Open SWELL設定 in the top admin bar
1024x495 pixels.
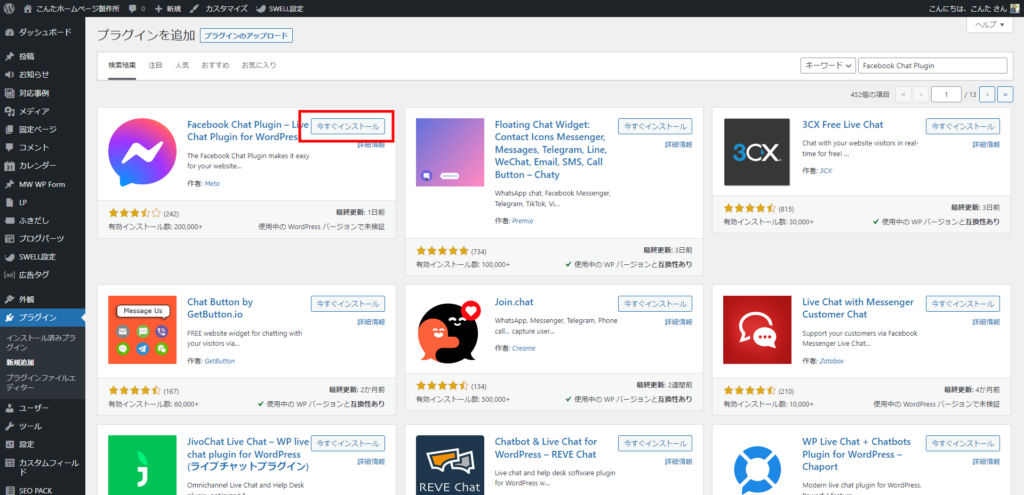click(279, 8)
